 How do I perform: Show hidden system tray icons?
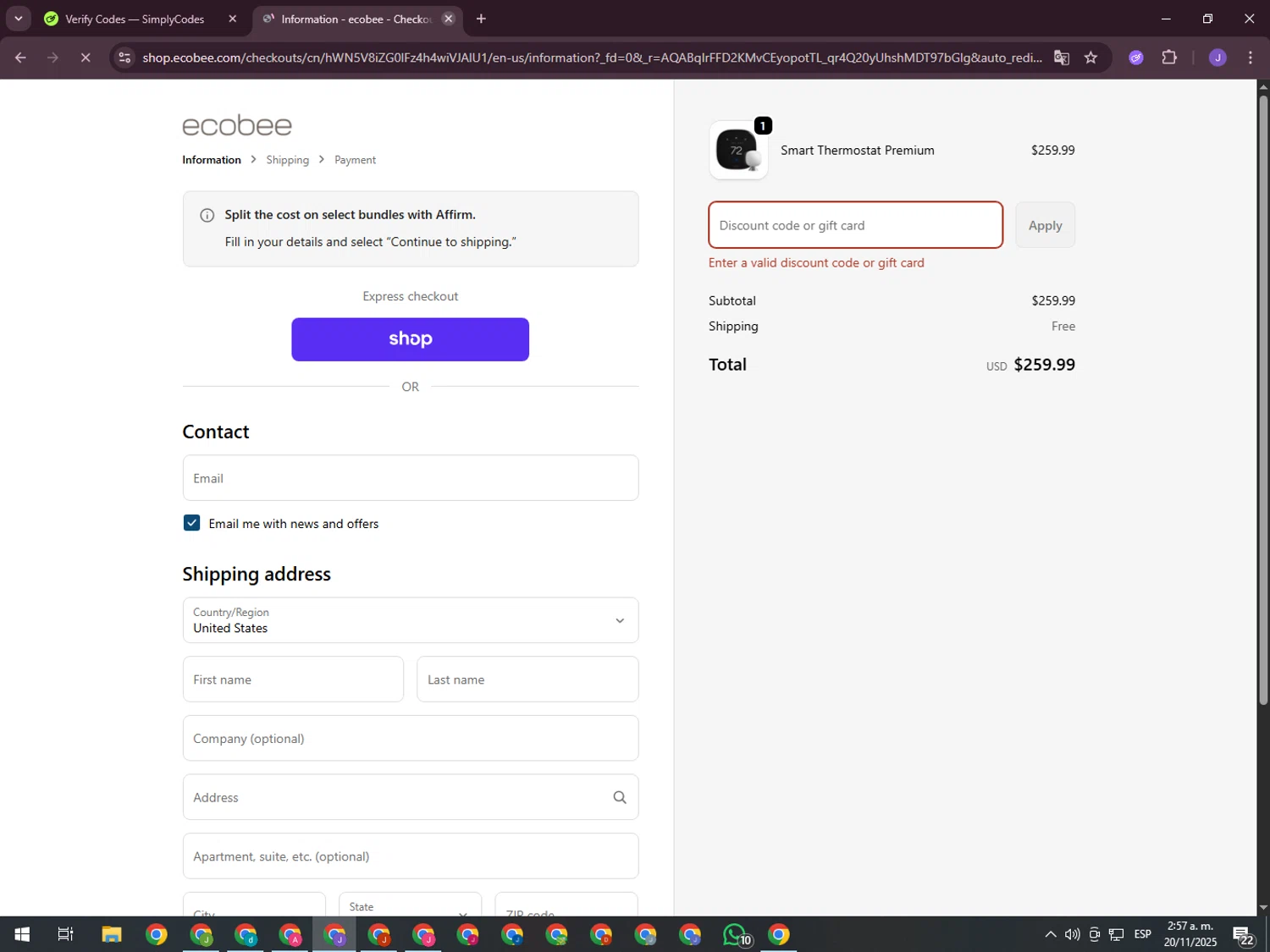tap(1050, 934)
